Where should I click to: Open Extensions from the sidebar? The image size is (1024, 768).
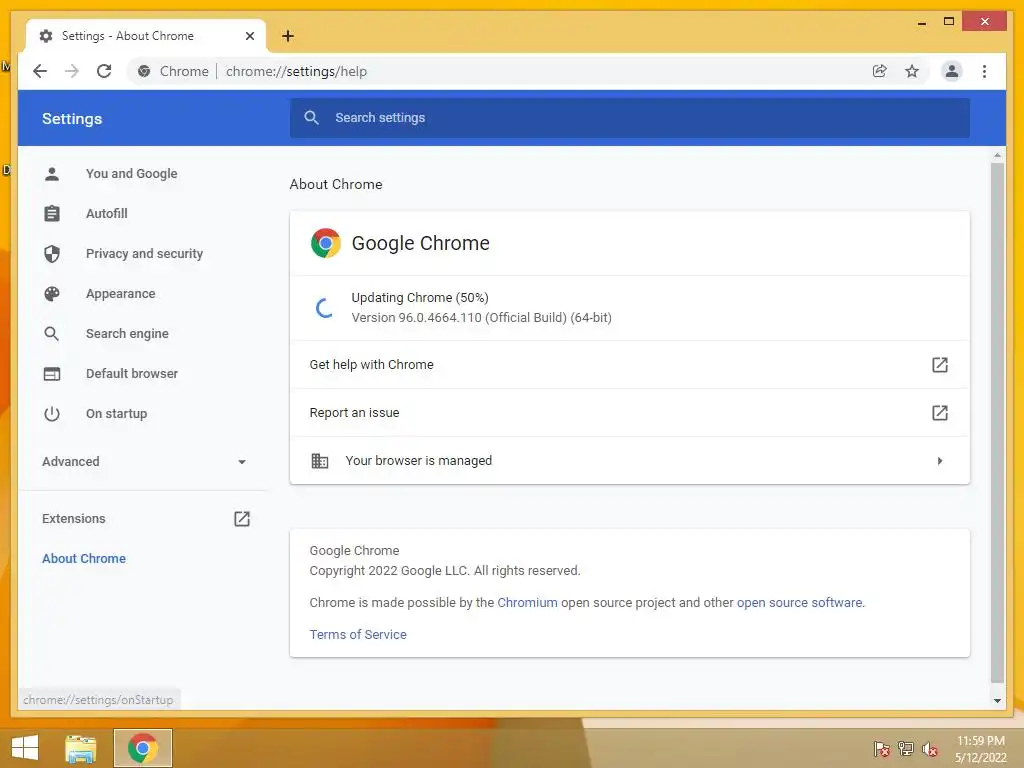(x=74, y=519)
